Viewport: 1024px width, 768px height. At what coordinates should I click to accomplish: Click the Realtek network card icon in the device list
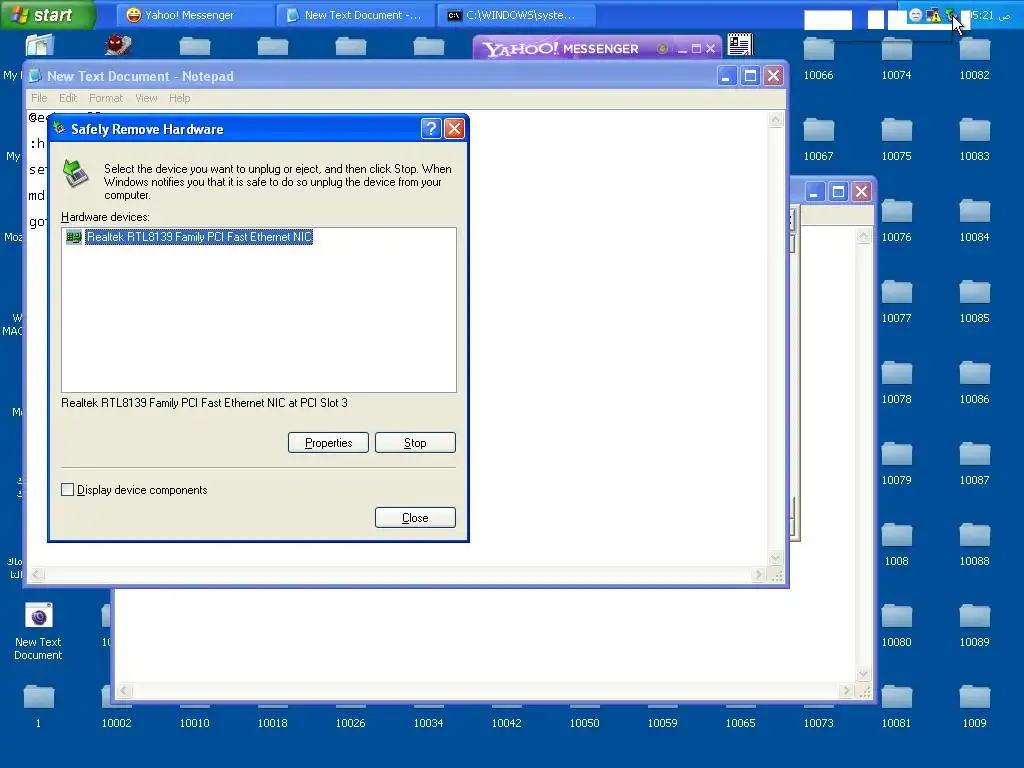(74, 237)
